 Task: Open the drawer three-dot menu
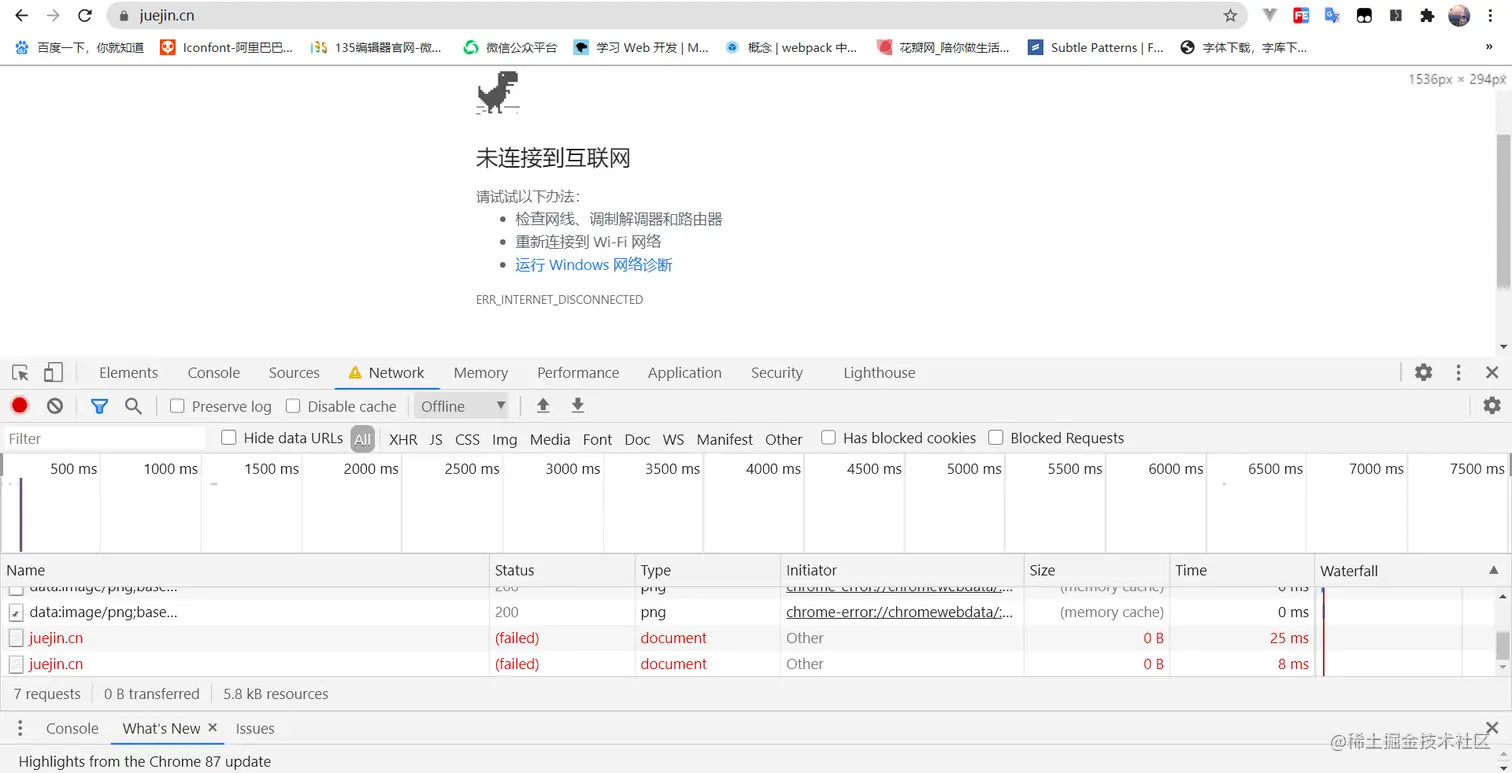click(x=20, y=728)
